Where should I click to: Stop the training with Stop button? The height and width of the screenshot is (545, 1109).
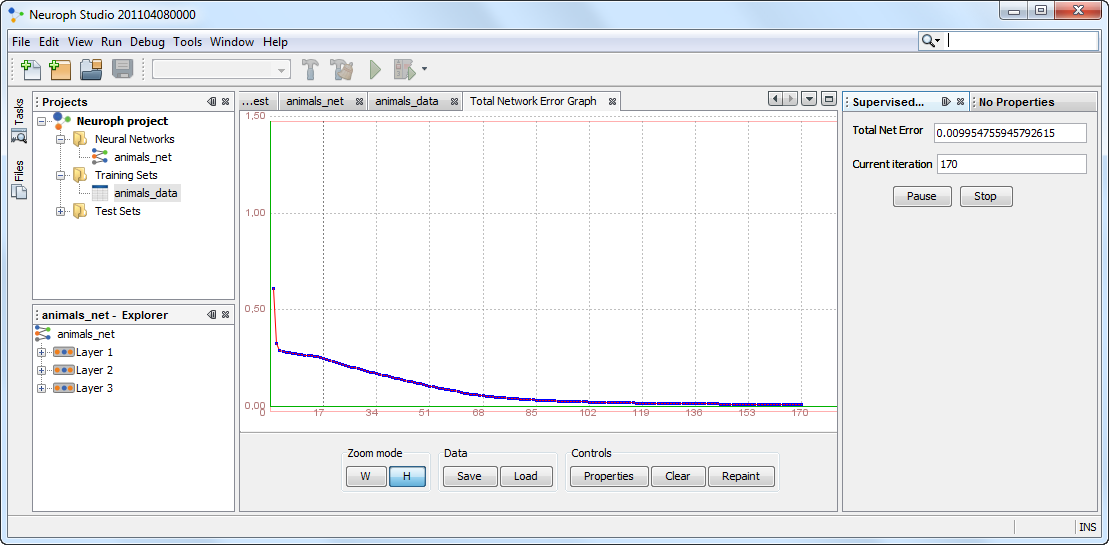click(x=985, y=196)
